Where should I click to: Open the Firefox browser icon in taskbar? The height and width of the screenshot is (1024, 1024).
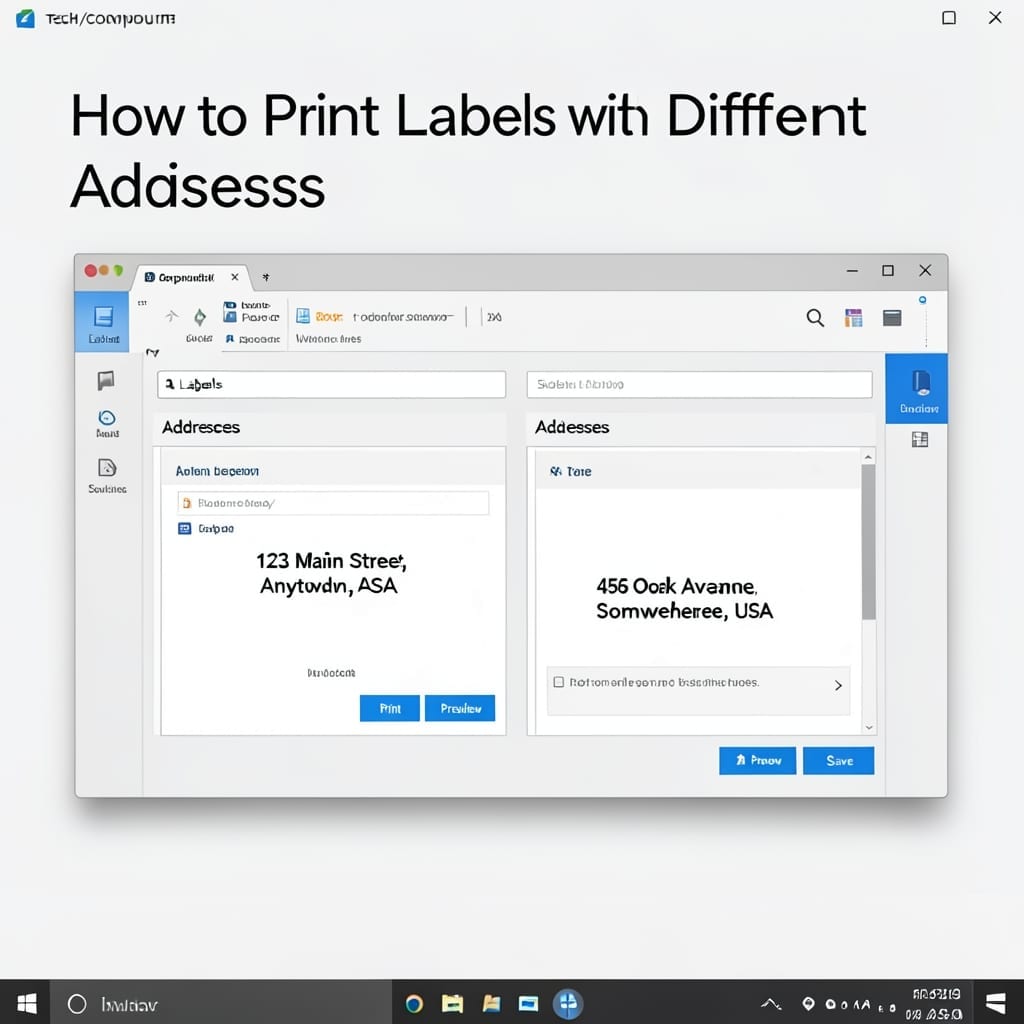click(414, 1003)
